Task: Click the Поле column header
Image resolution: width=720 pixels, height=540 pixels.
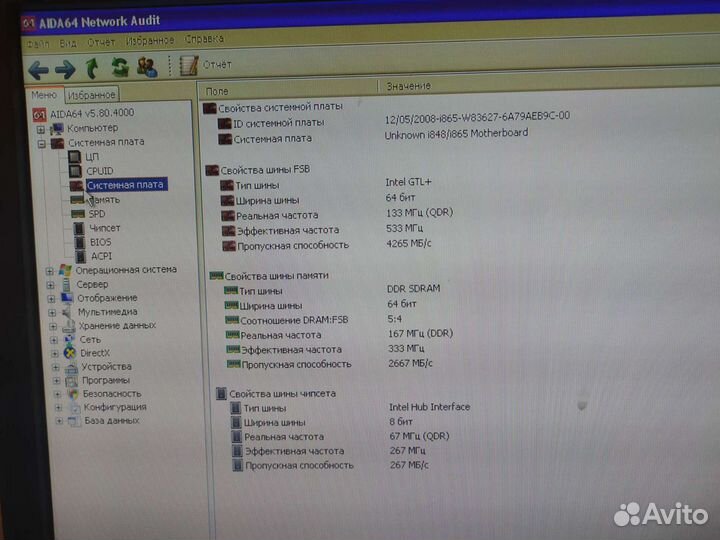Action: 217,91
